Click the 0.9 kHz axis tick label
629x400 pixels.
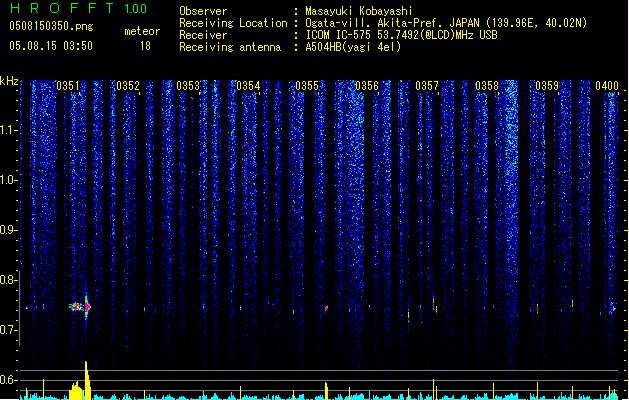8,230
